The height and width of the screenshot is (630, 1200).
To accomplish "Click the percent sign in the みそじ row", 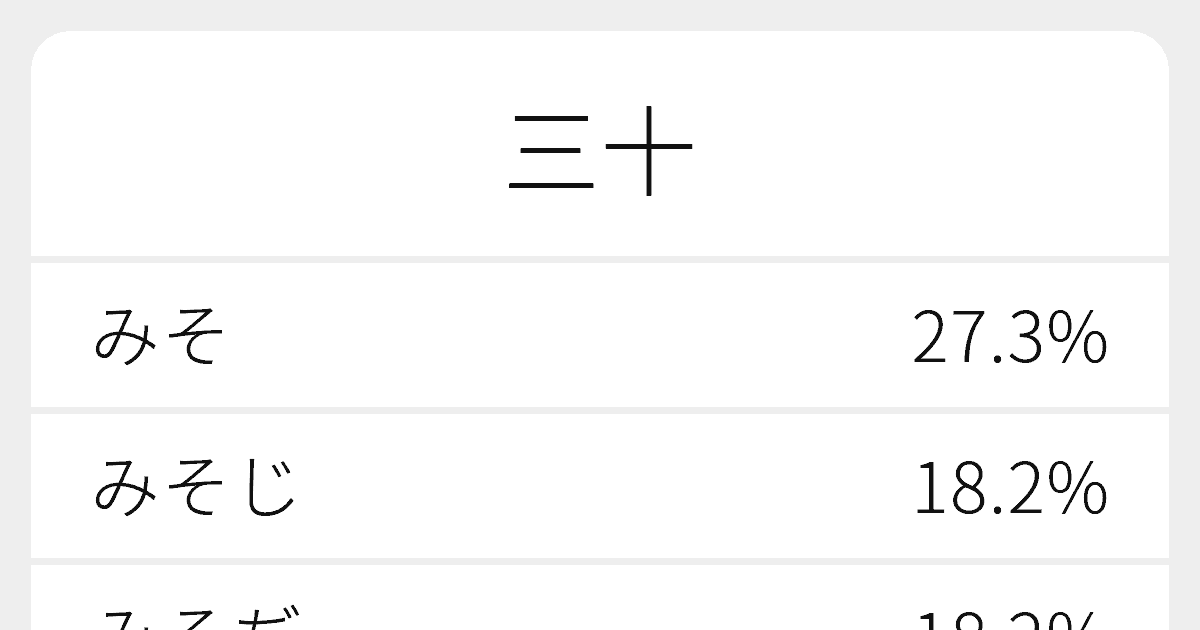I will point(1080,489).
